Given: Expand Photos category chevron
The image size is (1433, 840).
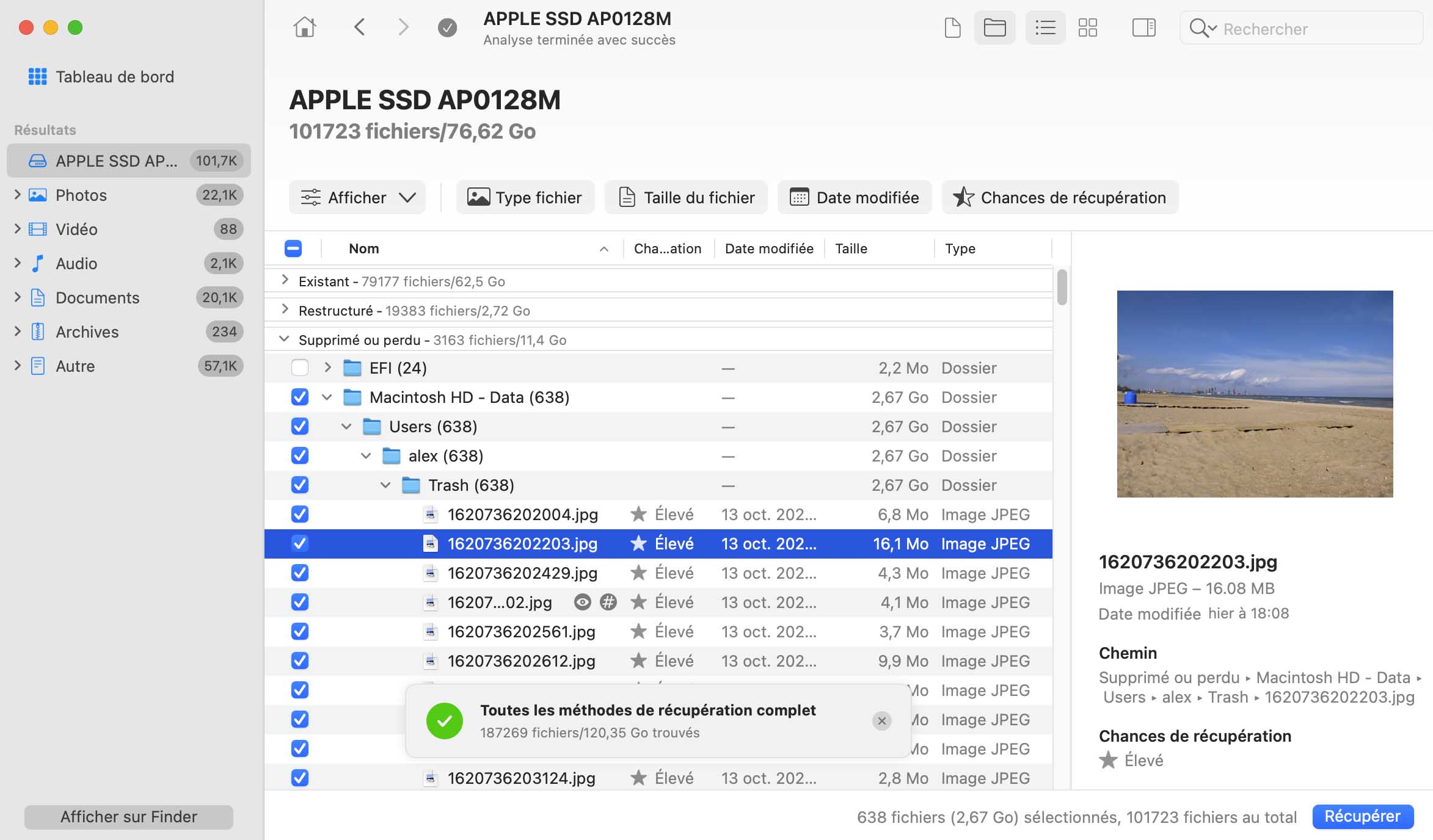Looking at the screenshot, I should tap(17, 195).
